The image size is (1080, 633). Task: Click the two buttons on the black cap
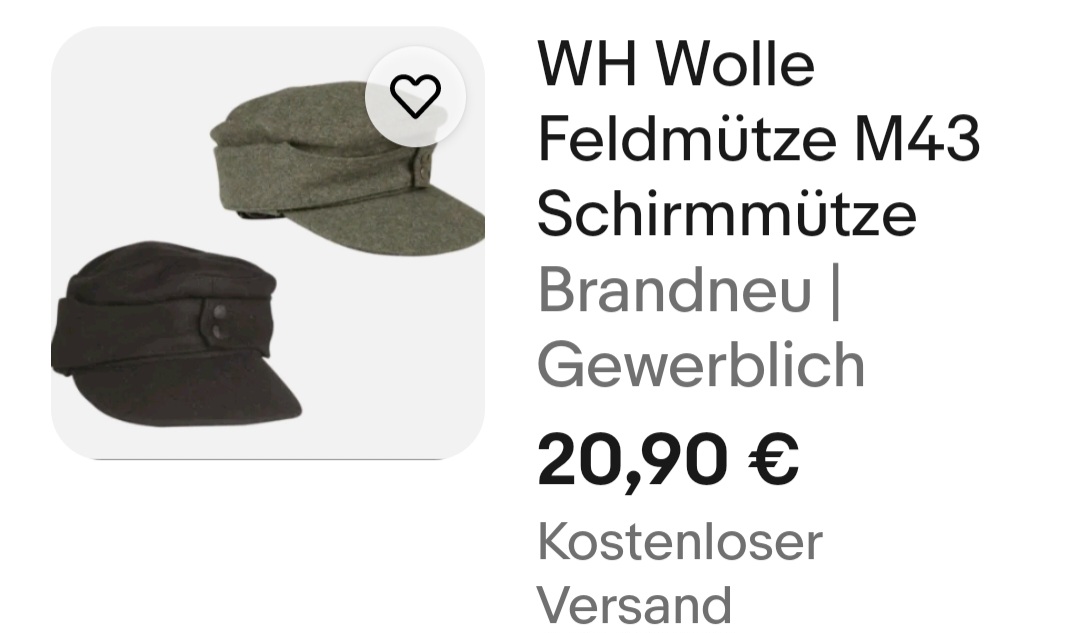pyautogui.click(x=219, y=322)
